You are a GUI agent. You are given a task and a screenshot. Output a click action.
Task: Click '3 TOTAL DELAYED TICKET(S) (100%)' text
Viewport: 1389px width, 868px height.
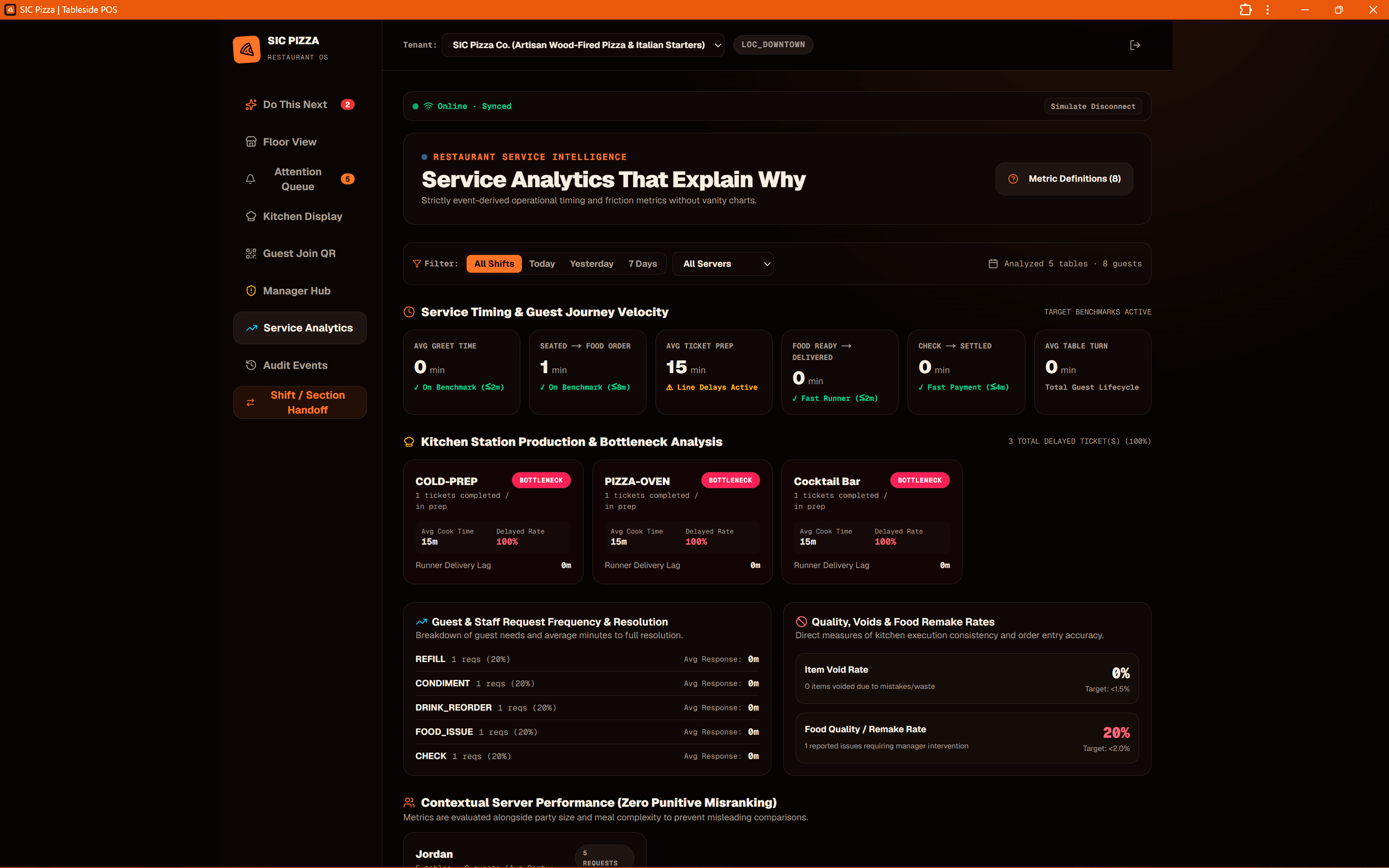point(1079,442)
